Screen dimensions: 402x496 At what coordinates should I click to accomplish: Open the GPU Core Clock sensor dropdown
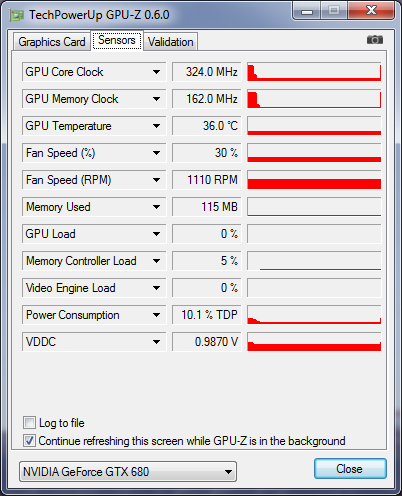156,72
